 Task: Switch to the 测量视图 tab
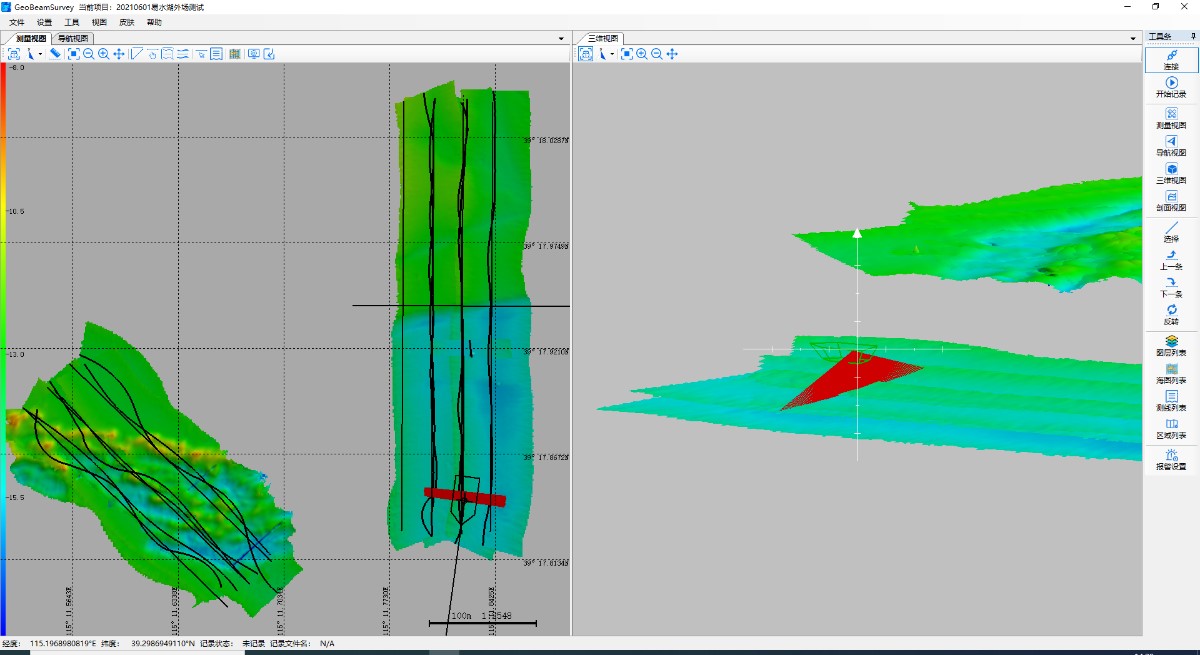point(31,39)
